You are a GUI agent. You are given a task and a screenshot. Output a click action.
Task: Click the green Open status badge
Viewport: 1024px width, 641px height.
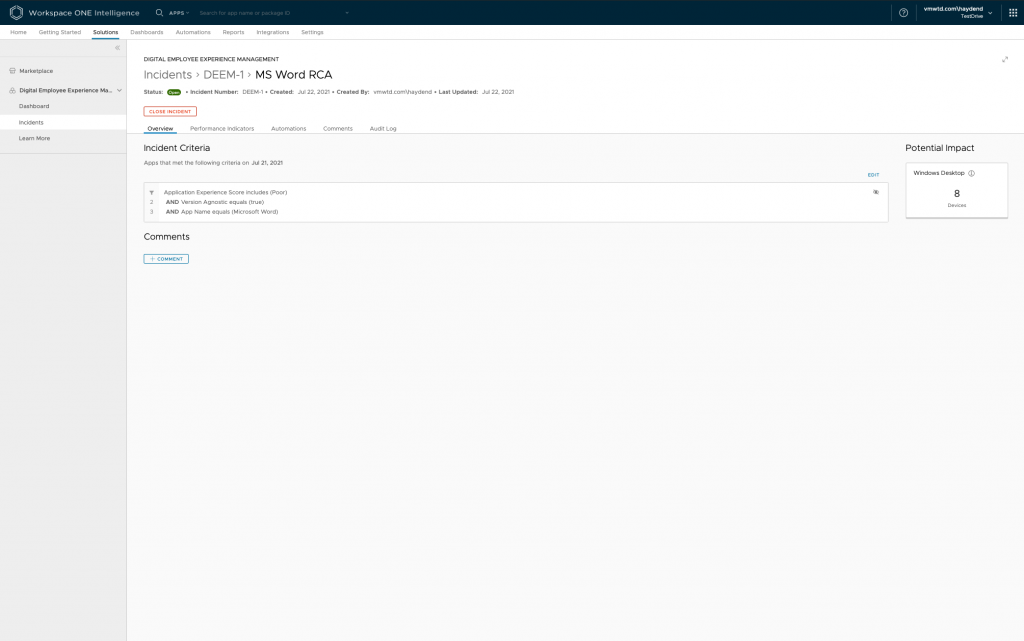pyautogui.click(x=174, y=92)
